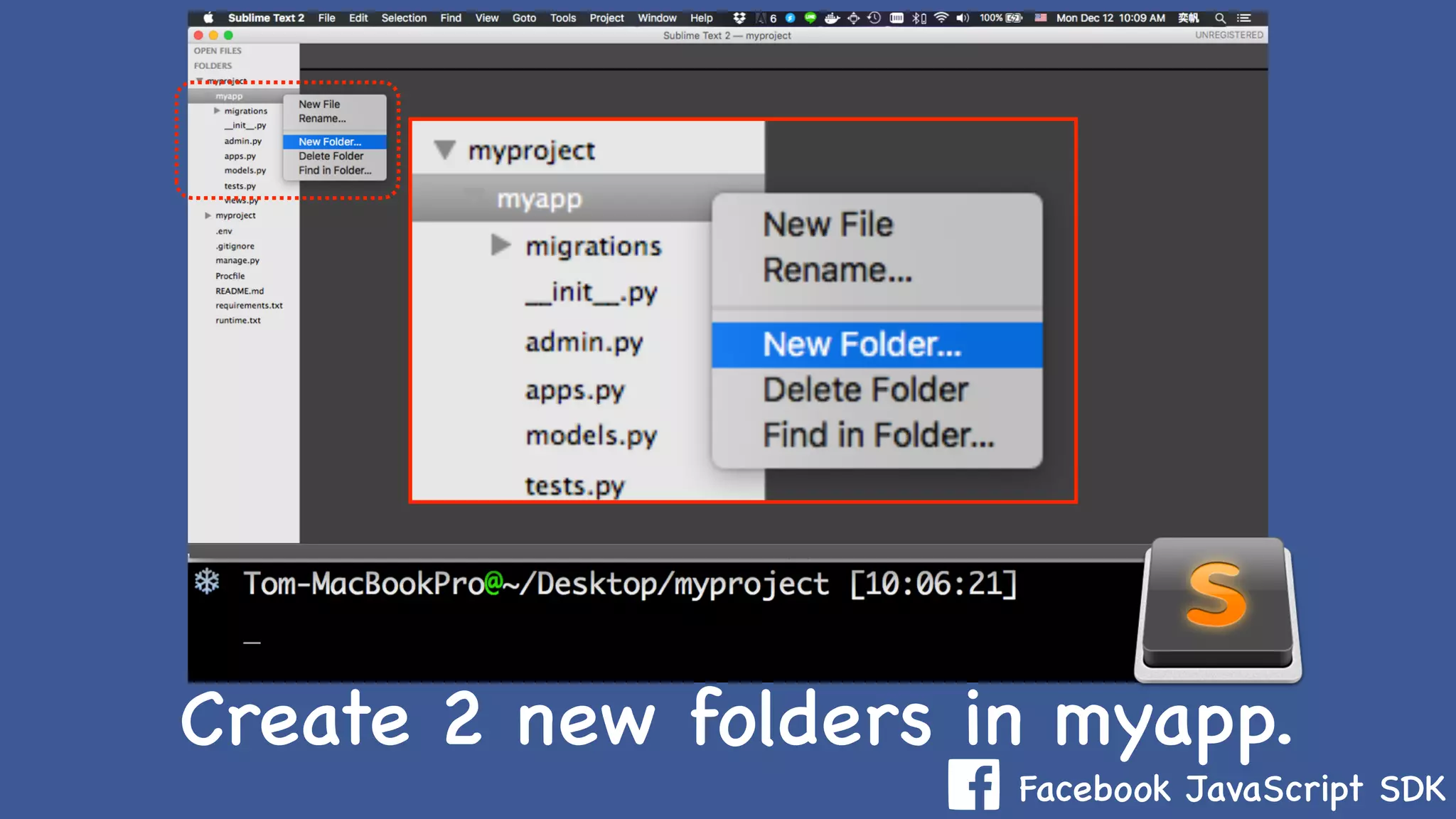Open the green LINE menu bar icon
The image size is (1456, 819).
click(x=810, y=18)
